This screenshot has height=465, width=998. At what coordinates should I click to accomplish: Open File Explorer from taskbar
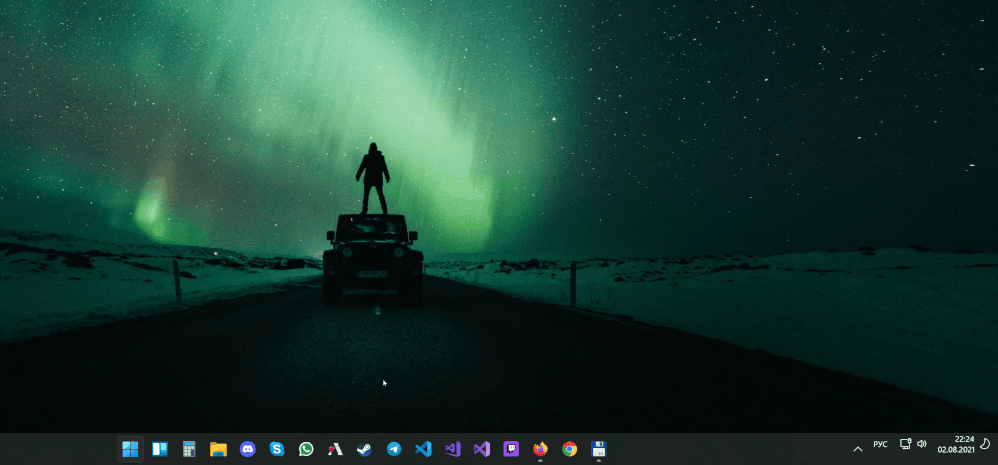pyautogui.click(x=218, y=449)
